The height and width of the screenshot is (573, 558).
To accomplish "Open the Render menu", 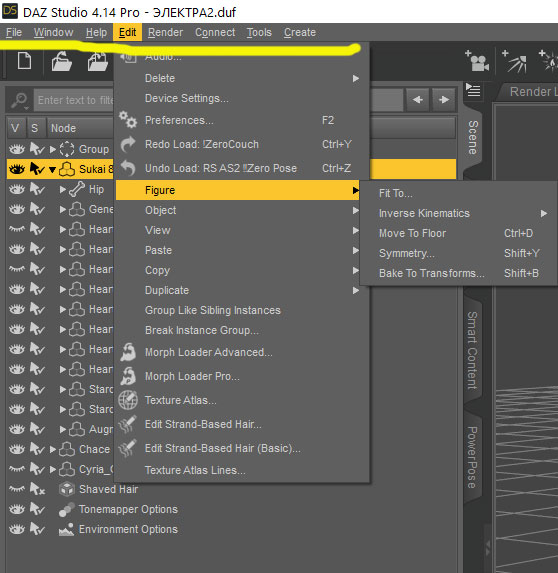I will point(165,32).
